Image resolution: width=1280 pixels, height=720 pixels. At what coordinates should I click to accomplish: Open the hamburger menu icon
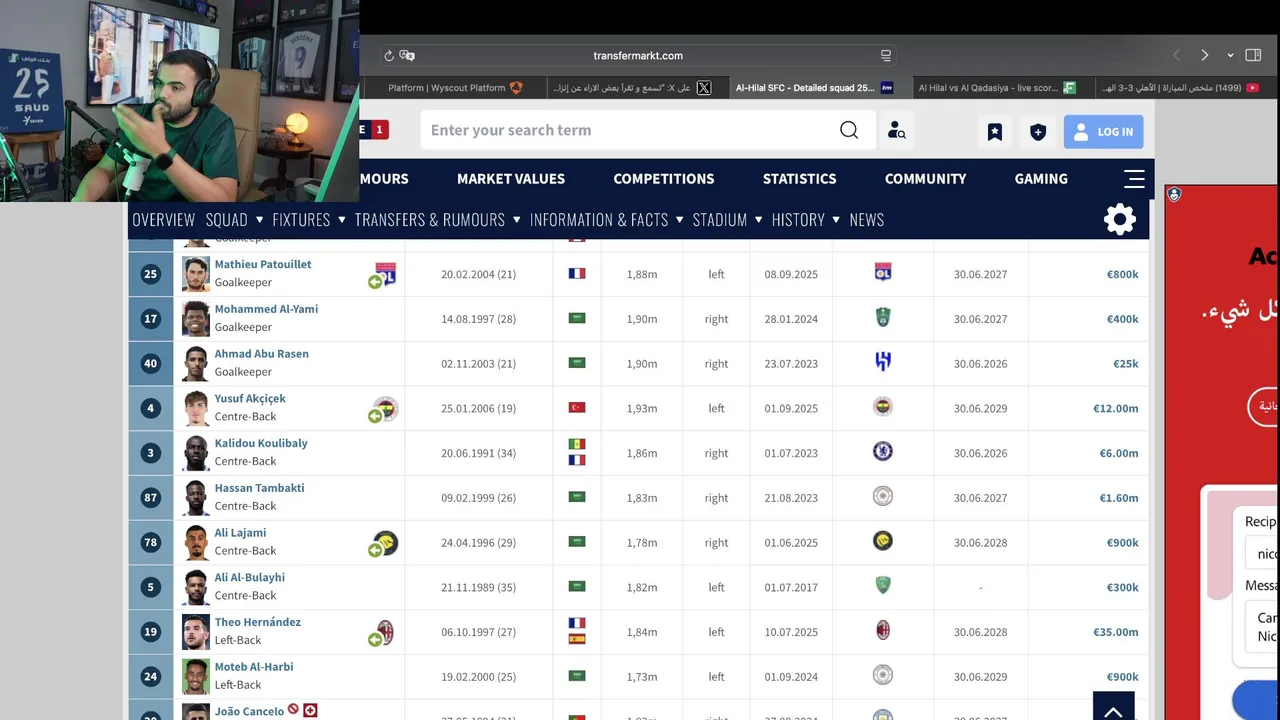click(1134, 179)
